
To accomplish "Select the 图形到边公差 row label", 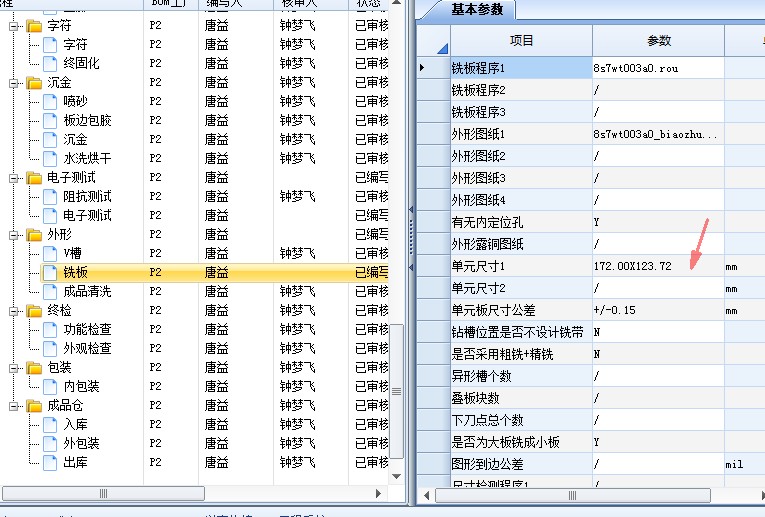I will coord(487,464).
